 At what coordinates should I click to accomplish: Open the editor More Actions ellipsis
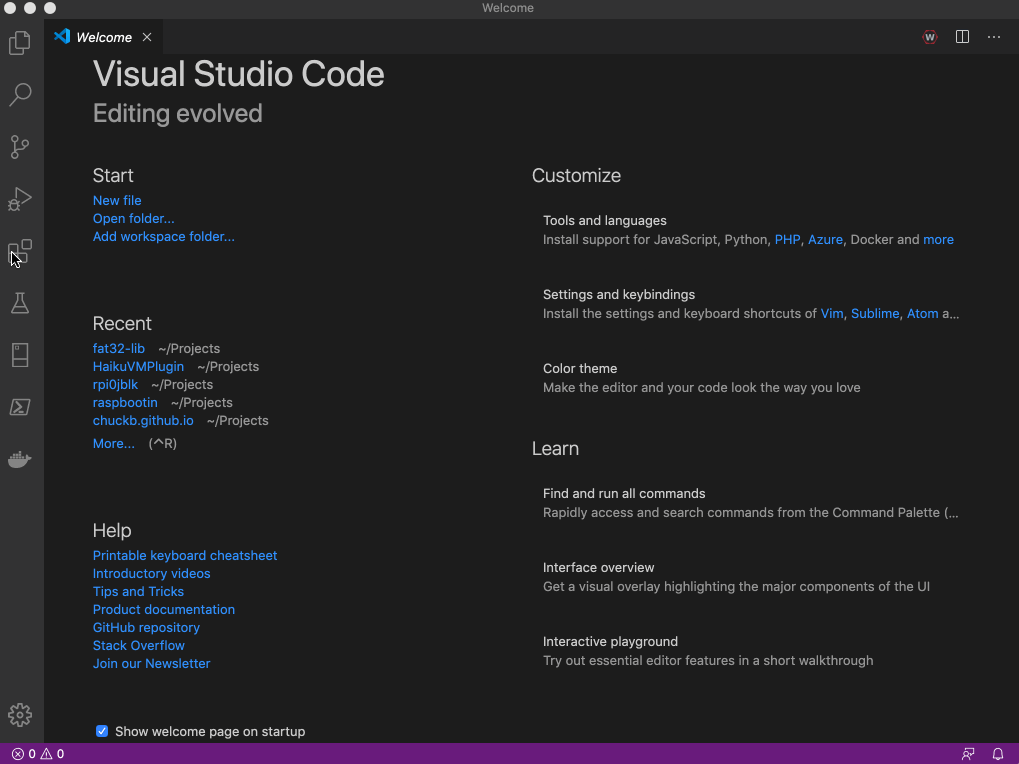point(994,37)
